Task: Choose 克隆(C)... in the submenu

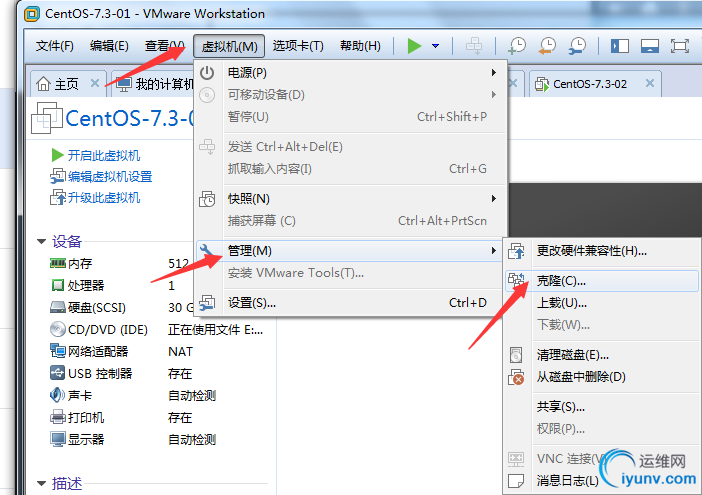Action: [x=602, y=281]
